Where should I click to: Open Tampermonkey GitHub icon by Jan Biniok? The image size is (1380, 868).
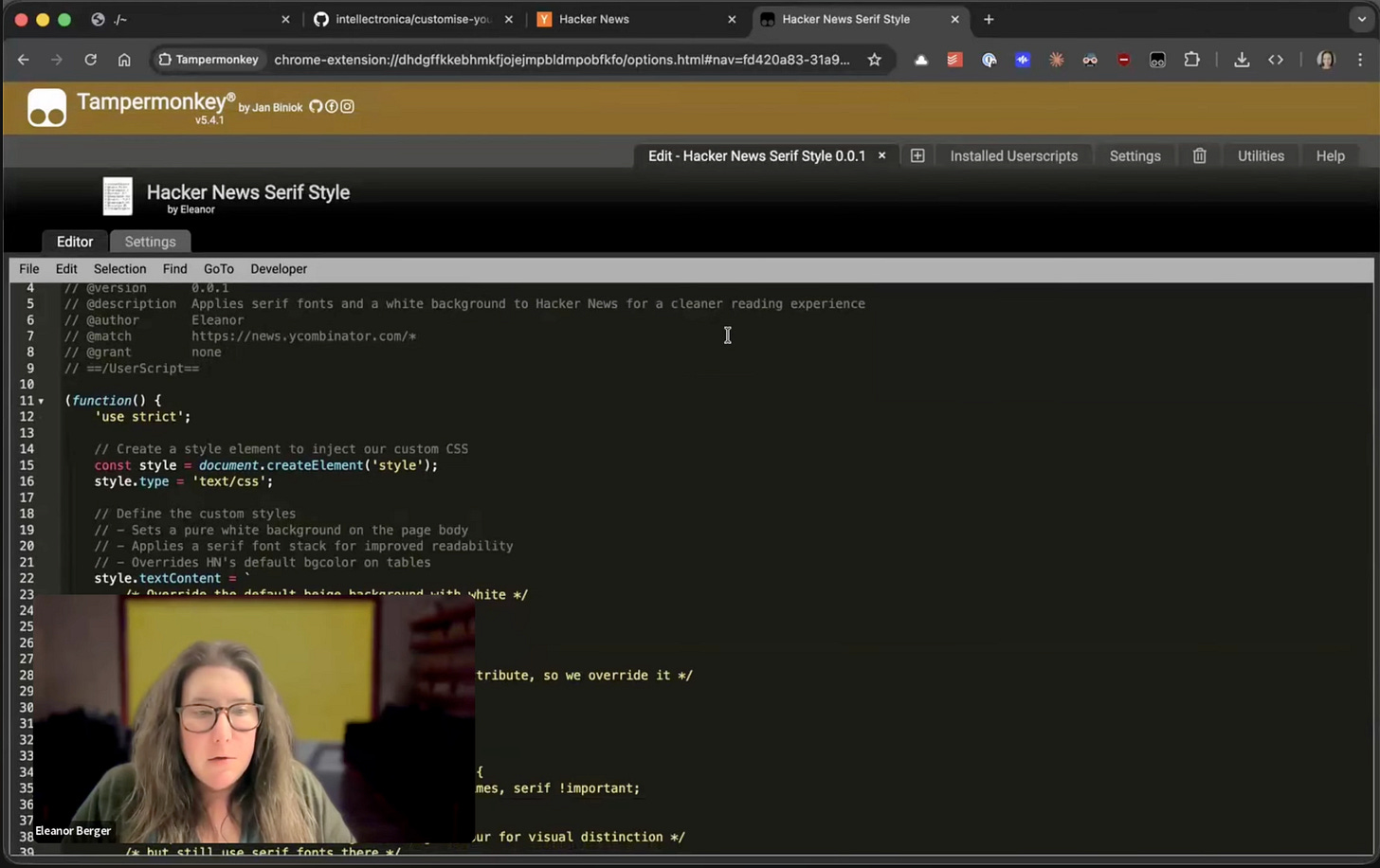[316, 106]
